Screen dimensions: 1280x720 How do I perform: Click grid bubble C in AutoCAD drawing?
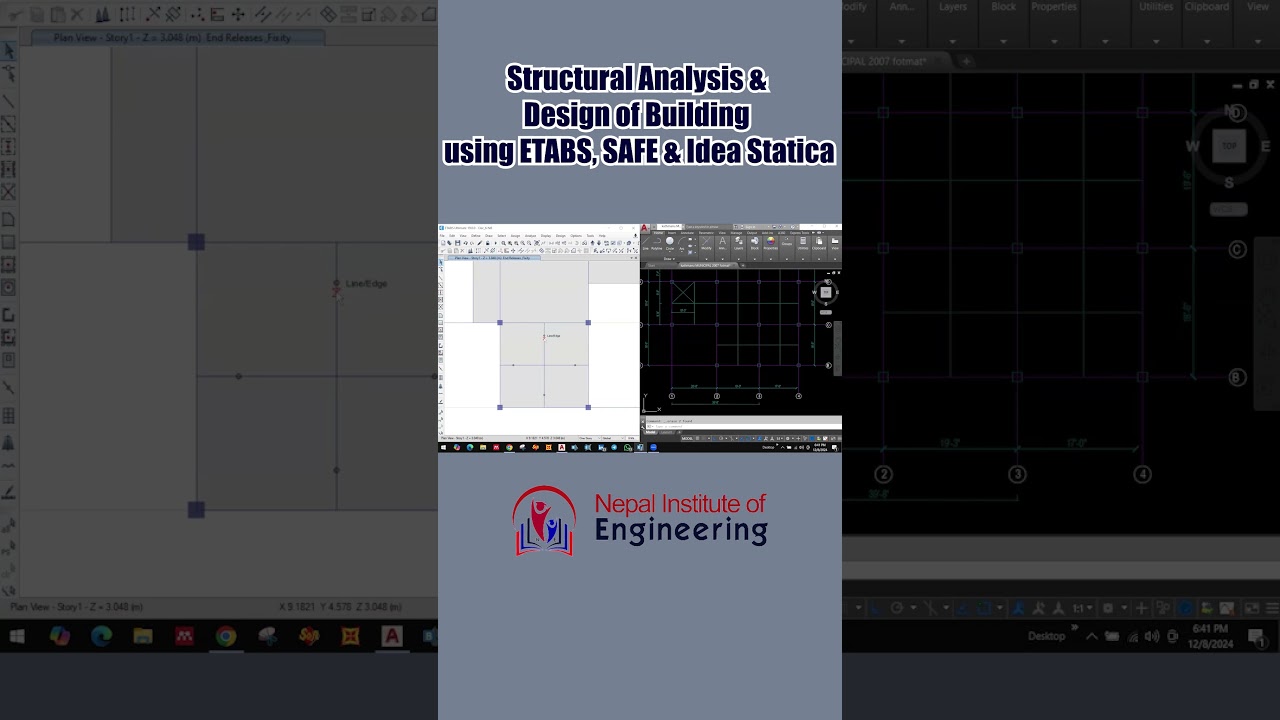point(1237,249)
